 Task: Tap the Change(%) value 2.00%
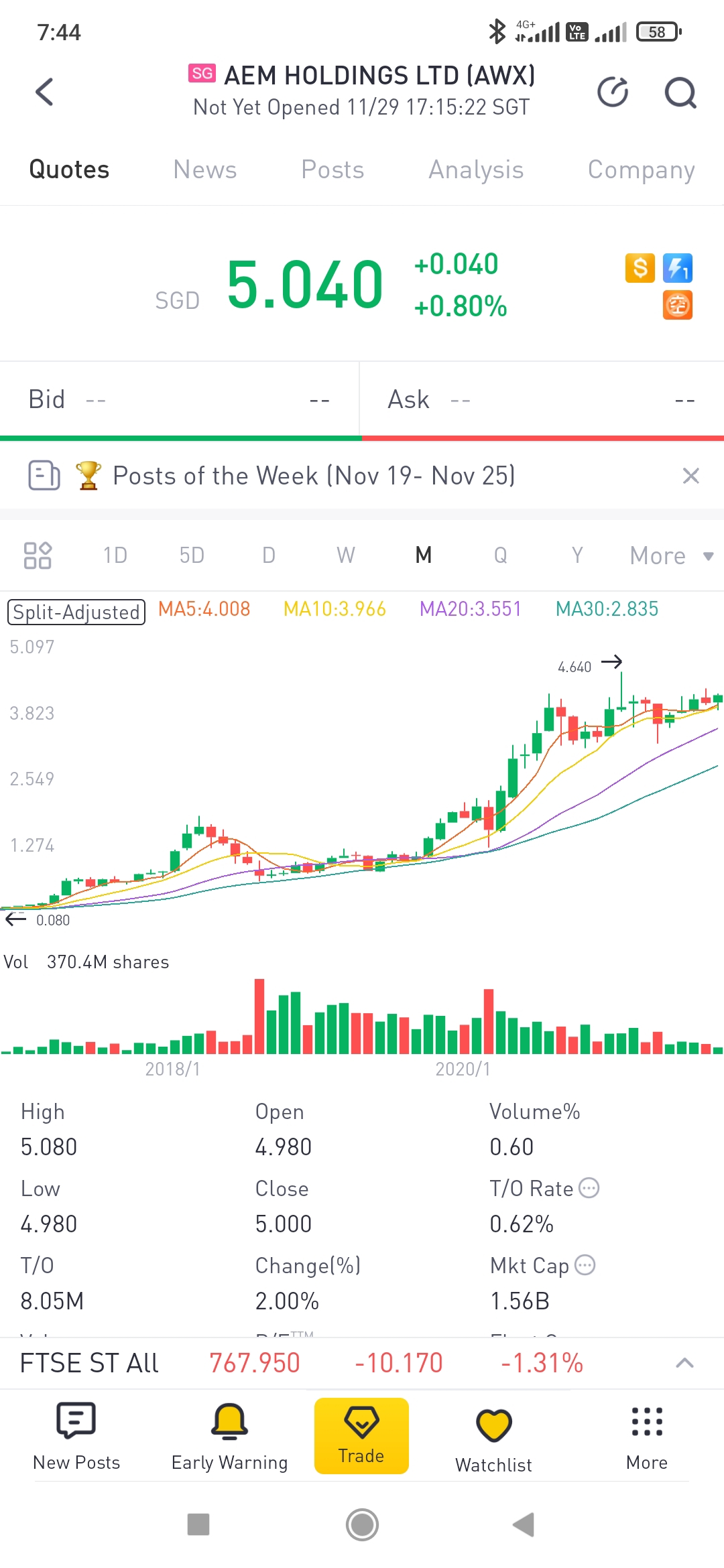click(x=287, y=1301)
